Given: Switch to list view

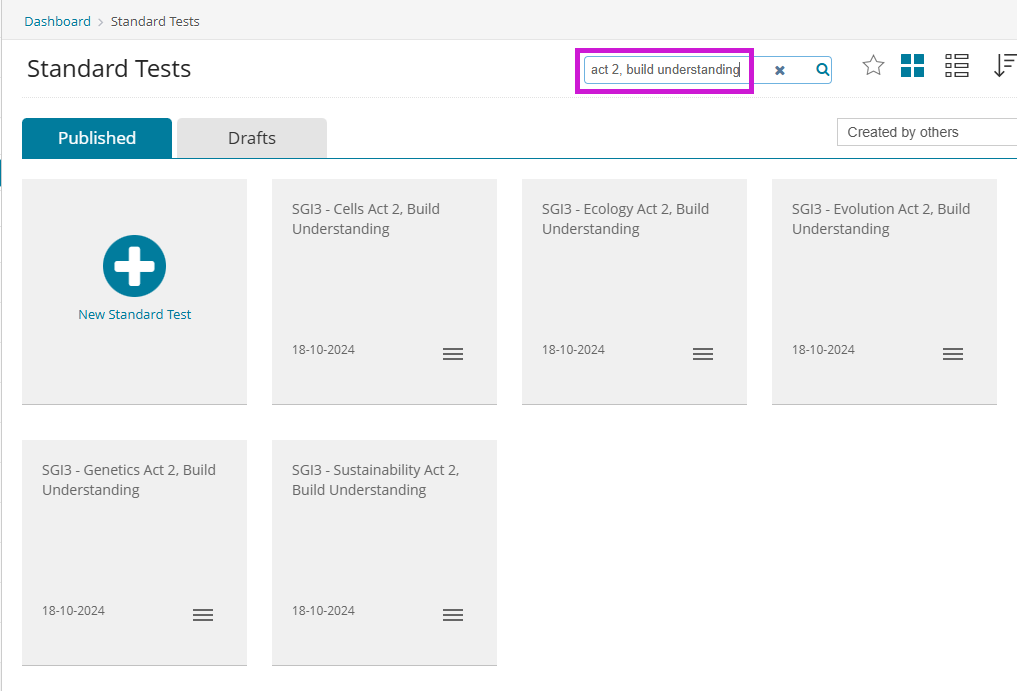Looking at the screenshot, I should (x=957, y=66).
